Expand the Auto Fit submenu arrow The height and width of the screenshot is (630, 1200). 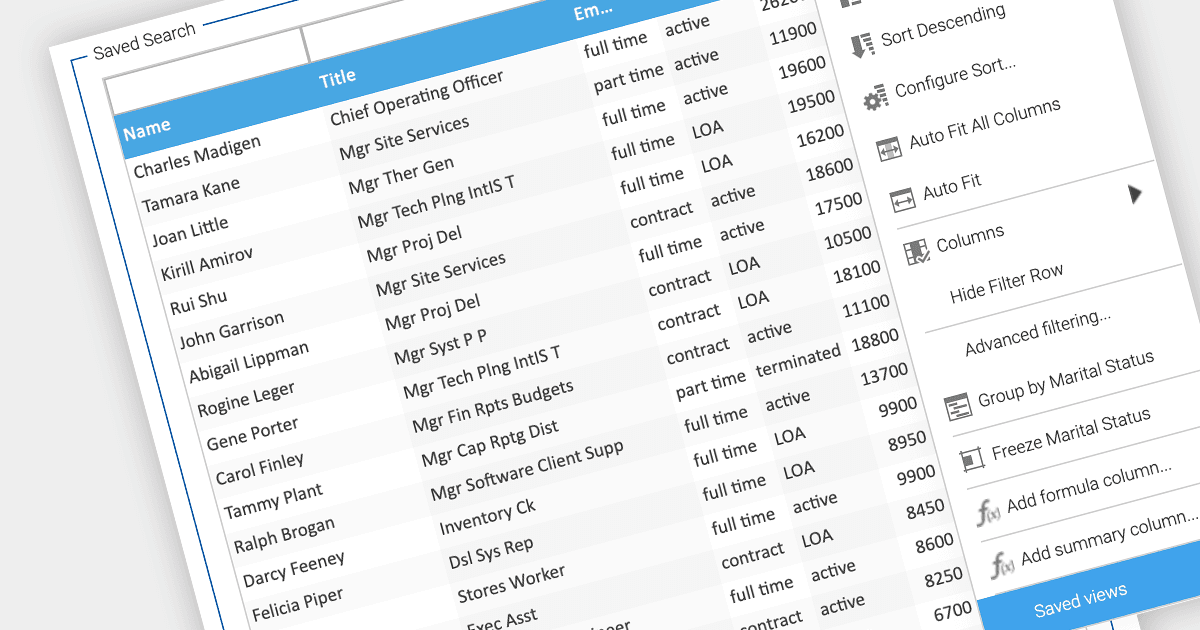(x=1135, y=193)
